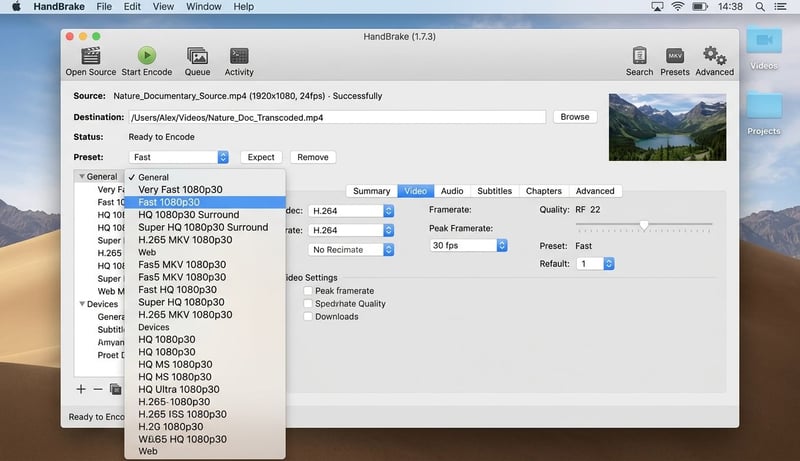Click the HandBrake app menu

(59, 7)
